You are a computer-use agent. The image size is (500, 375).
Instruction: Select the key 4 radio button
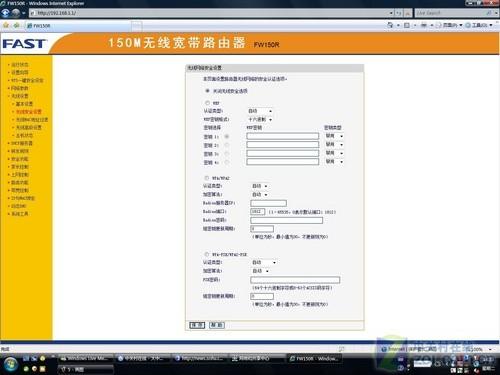(227, 162)
